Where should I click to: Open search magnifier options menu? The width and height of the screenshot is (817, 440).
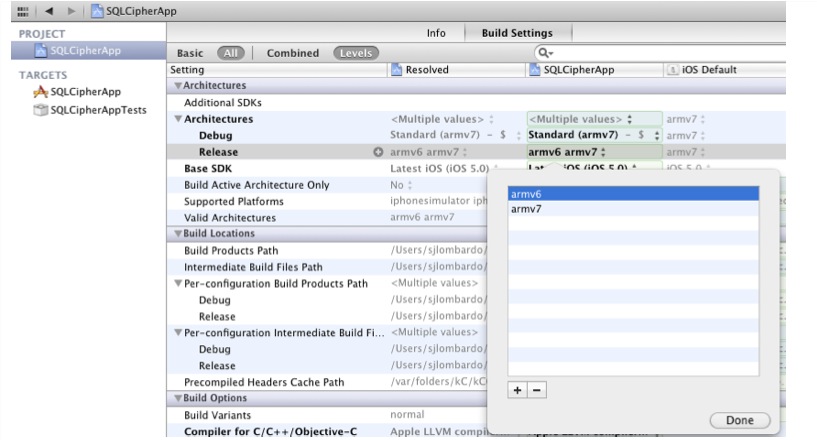tap(546, 53)
